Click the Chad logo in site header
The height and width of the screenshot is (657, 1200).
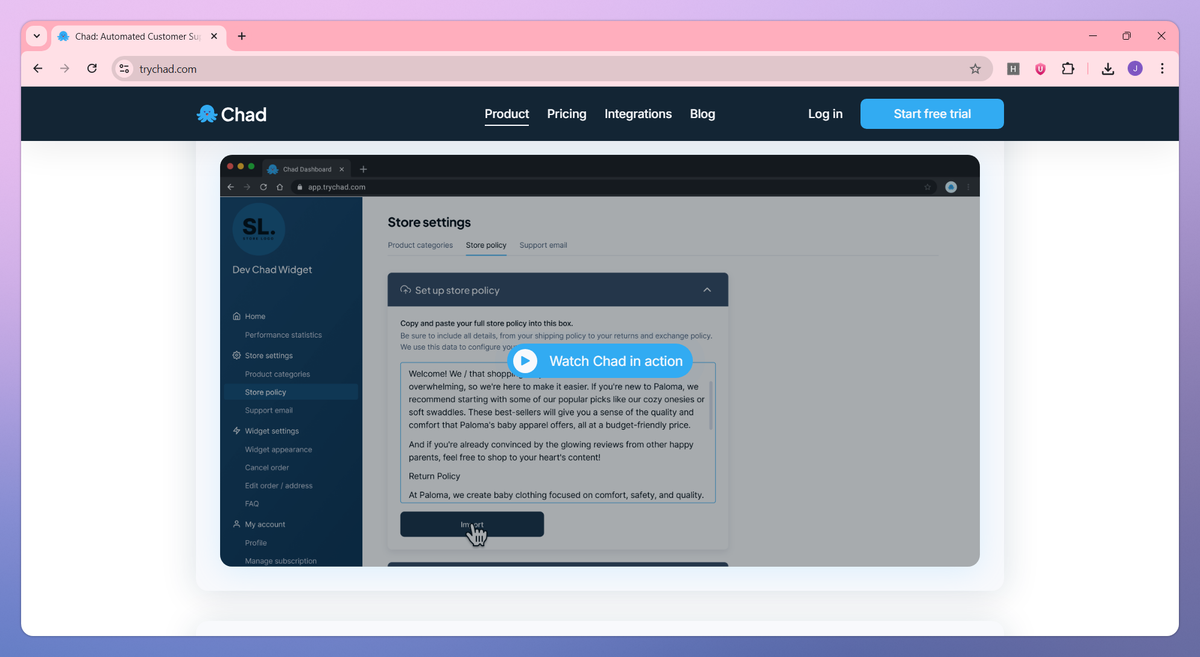(232, 114)
